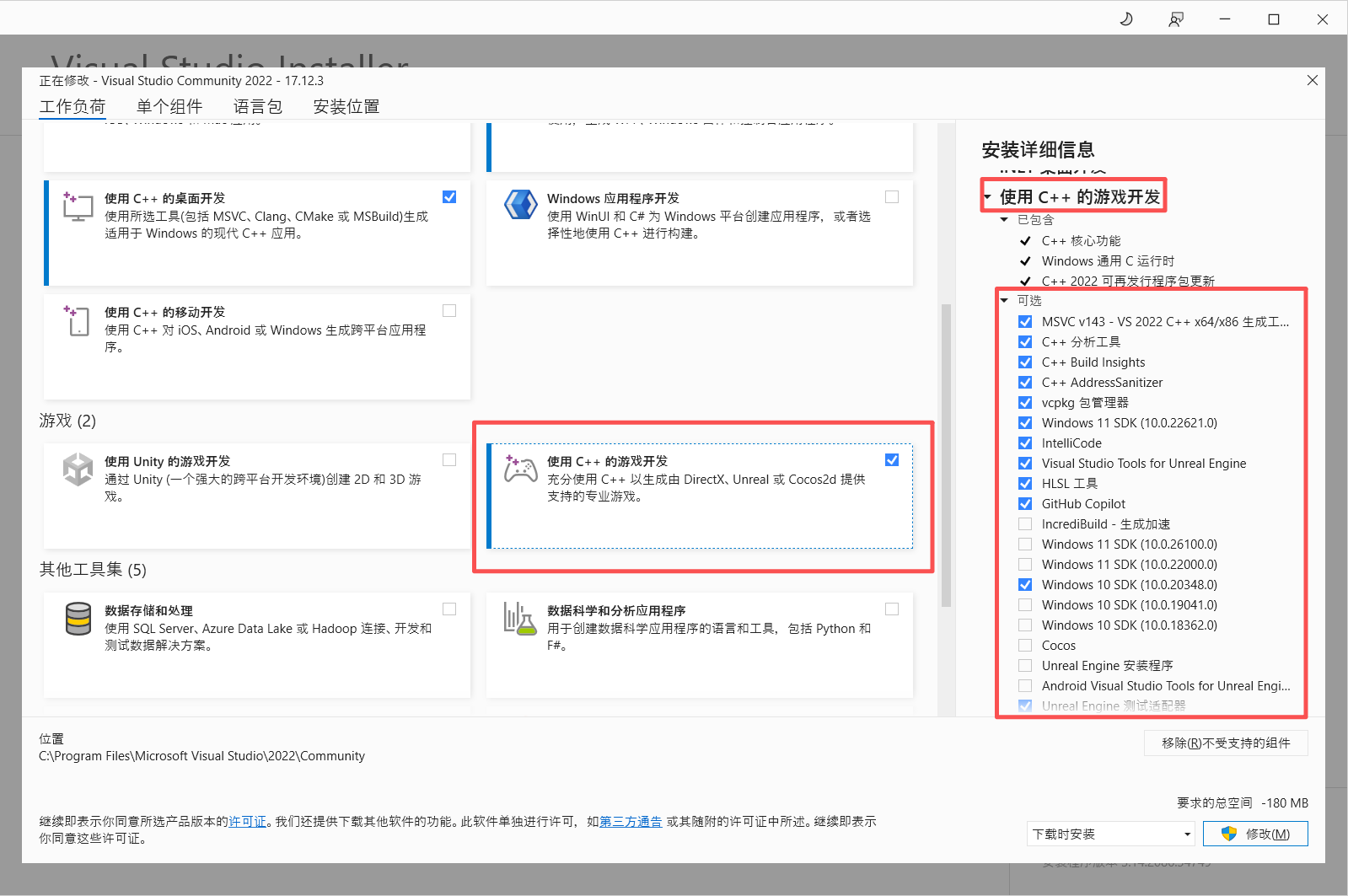Uncheck vcpkg package manager component

tap(1025, 402)
